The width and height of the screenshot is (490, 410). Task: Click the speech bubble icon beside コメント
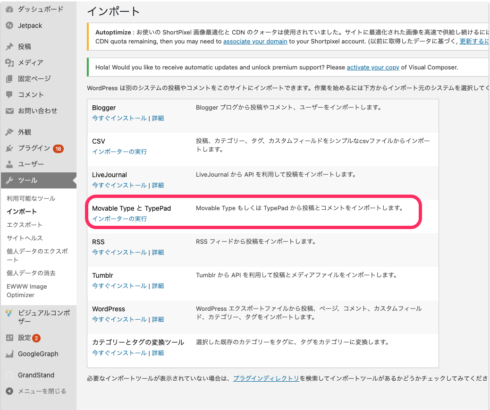[x=9, y=95]
